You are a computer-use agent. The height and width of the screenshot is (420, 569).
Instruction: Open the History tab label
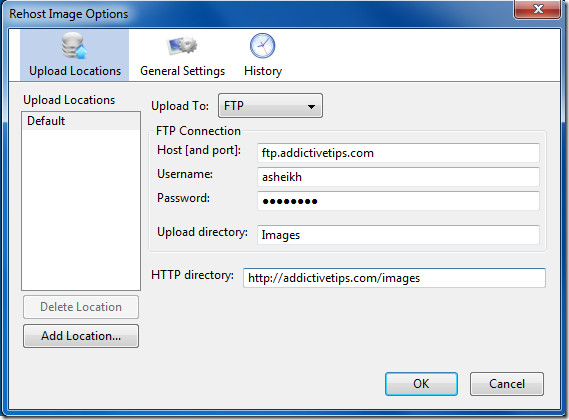[x=263, y=71]
